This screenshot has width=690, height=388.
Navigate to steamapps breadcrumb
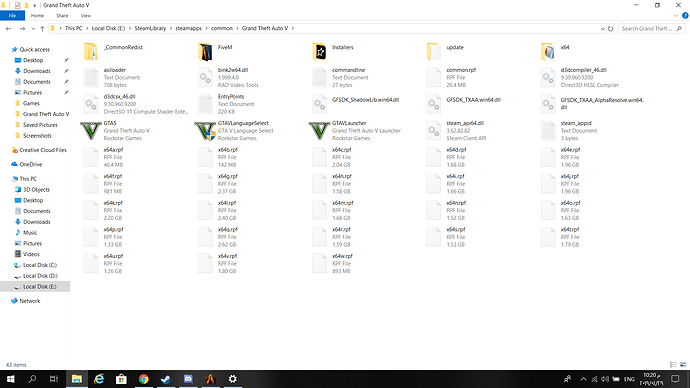[x=188, y=28]
